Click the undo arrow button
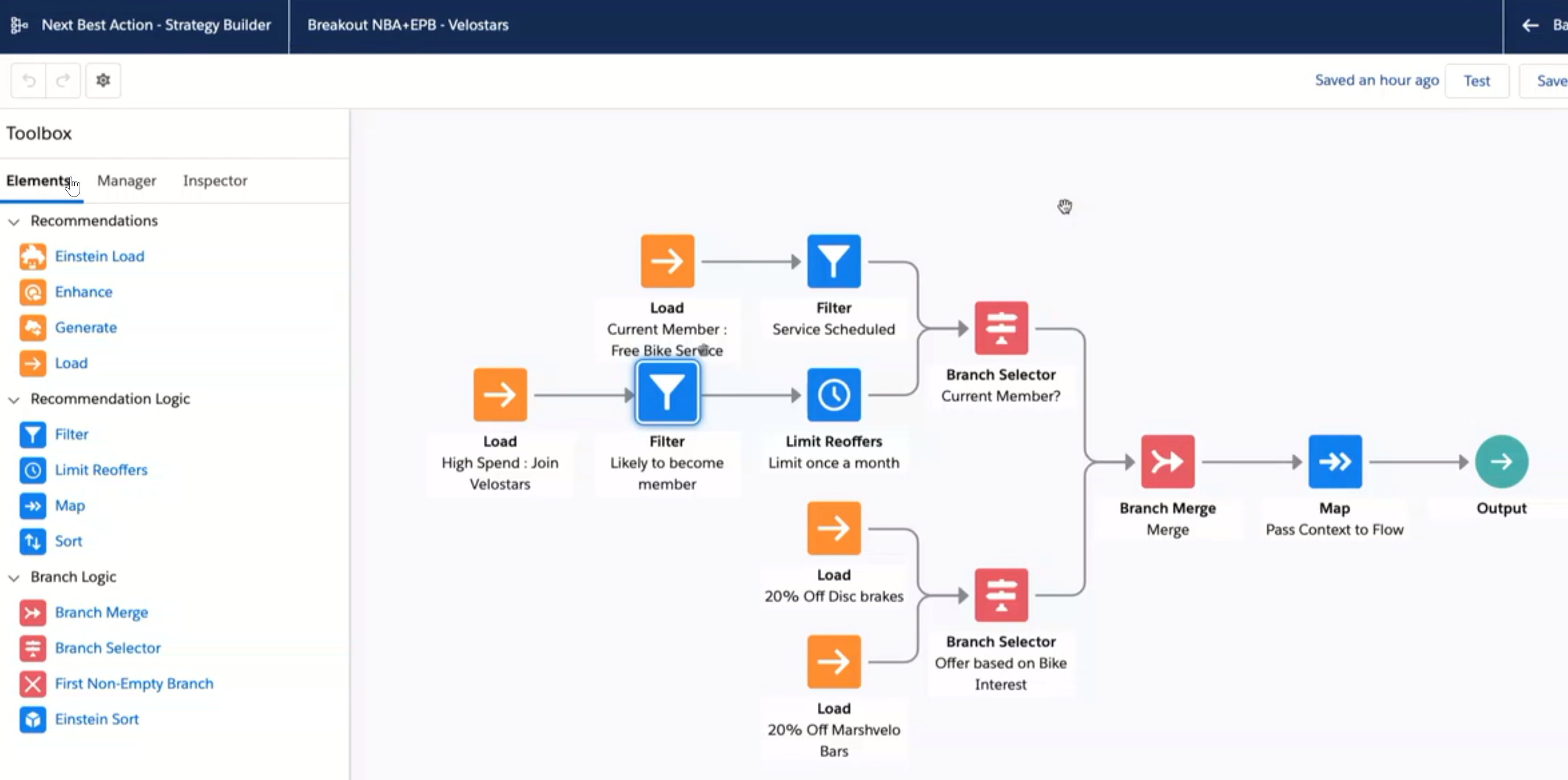The height and width of the screenshot is (780, 1568). click(x=28, y=80)
